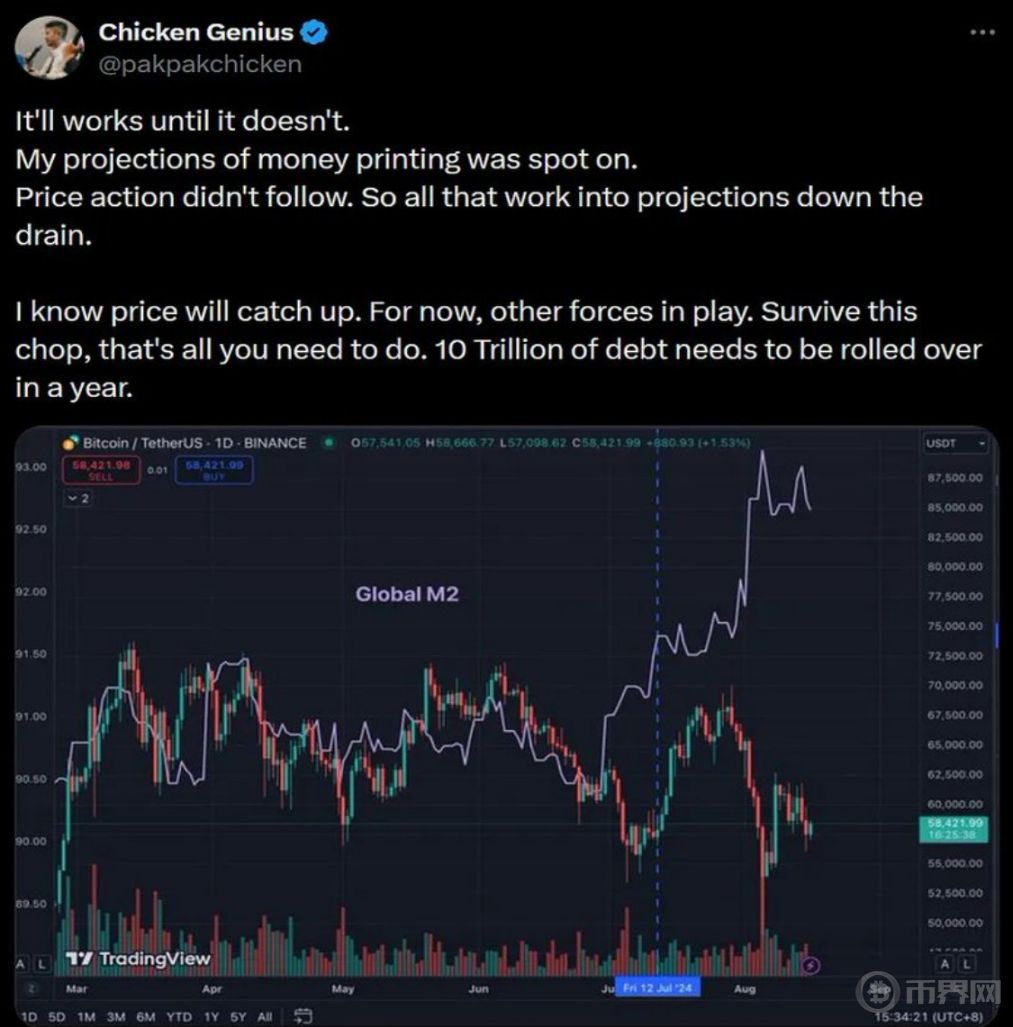The height and width of the screenshot is (1027, 1013).
Task: Select the YTD time range tab
Action: (179, 1016)
